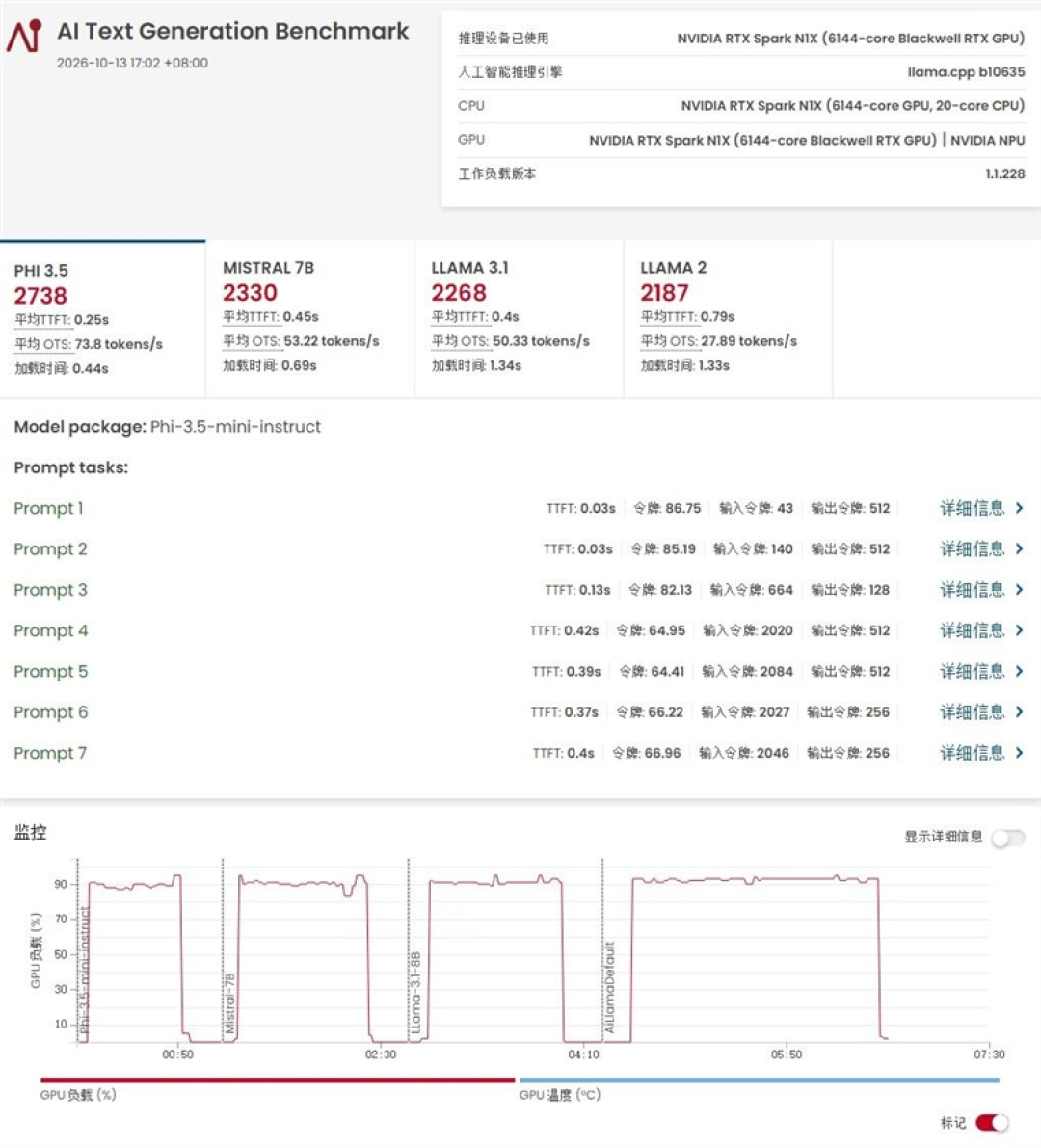Open 详细信息 link for Prompt 3

973,590
